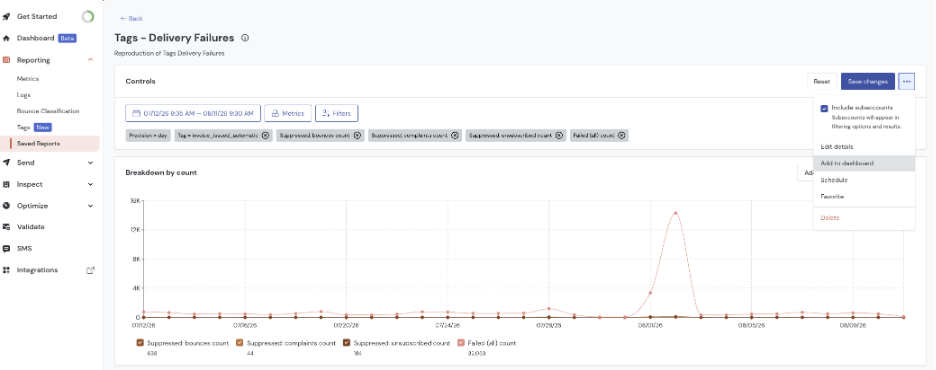Click the SMS sidebar icon
936x370 pixels.
7,249
